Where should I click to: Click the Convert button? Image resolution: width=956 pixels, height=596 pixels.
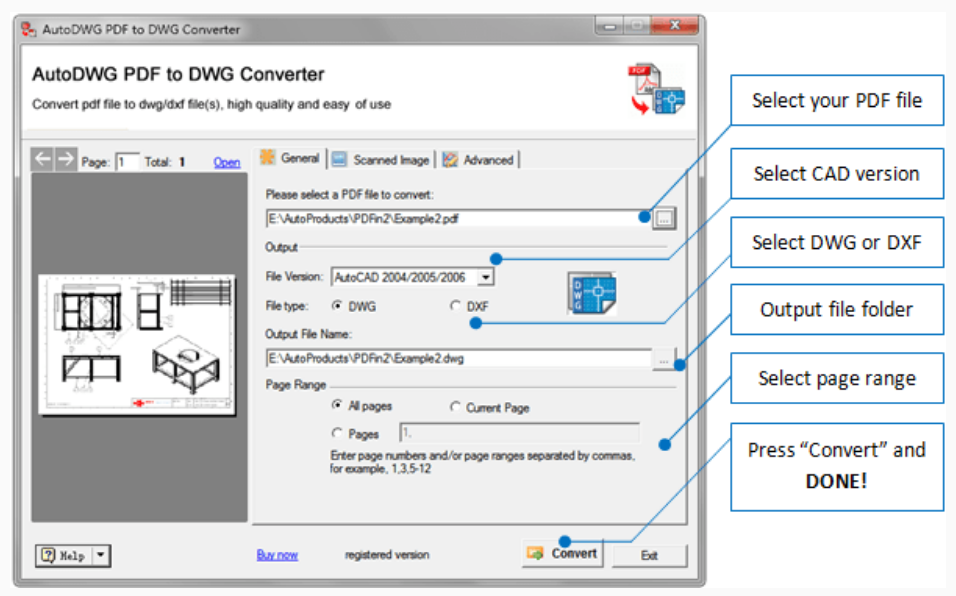pos(562,553)
